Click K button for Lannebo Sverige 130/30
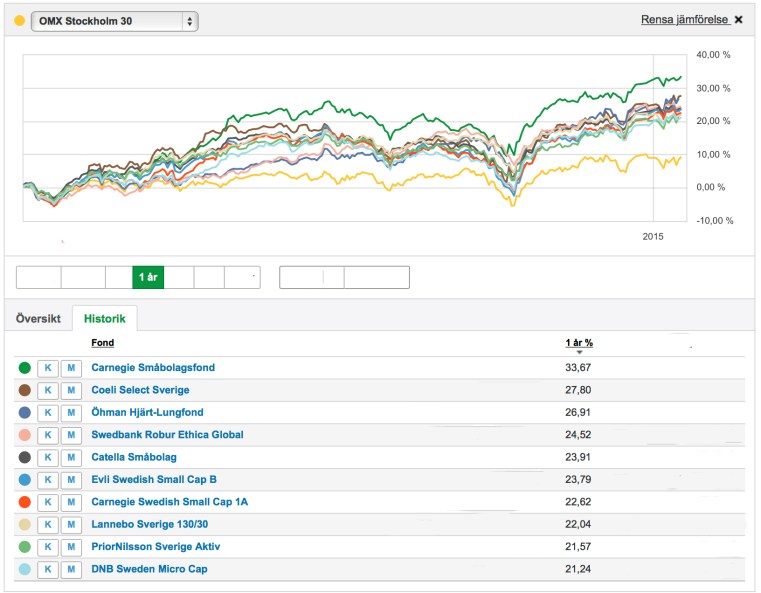761x593 pixels. tap(47, 524)
